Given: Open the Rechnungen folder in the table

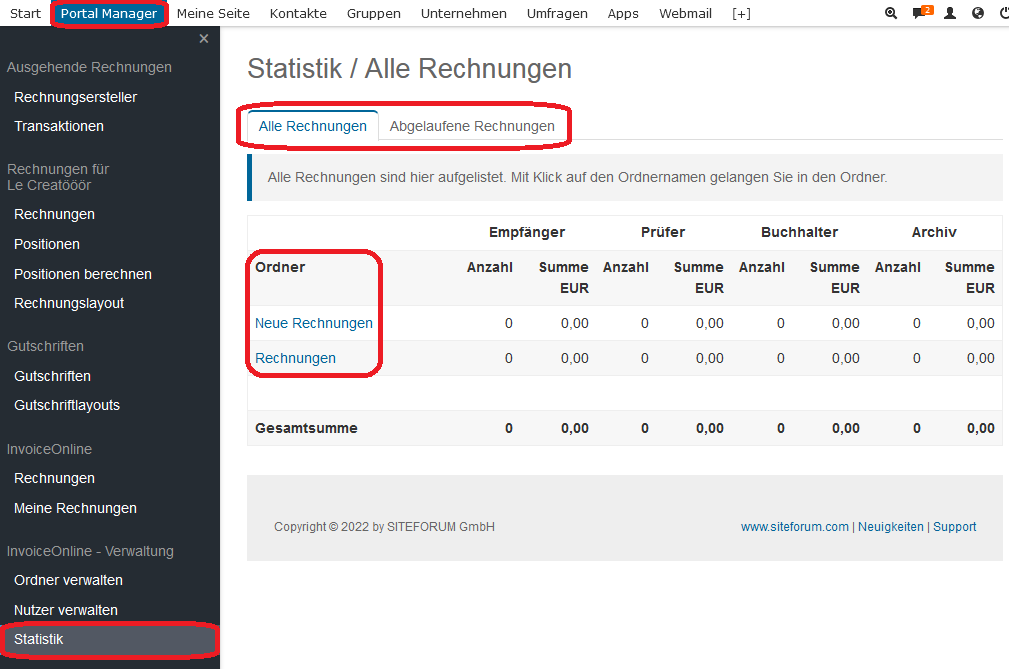Looking at the screenshot, I should (x=295, y=358).
